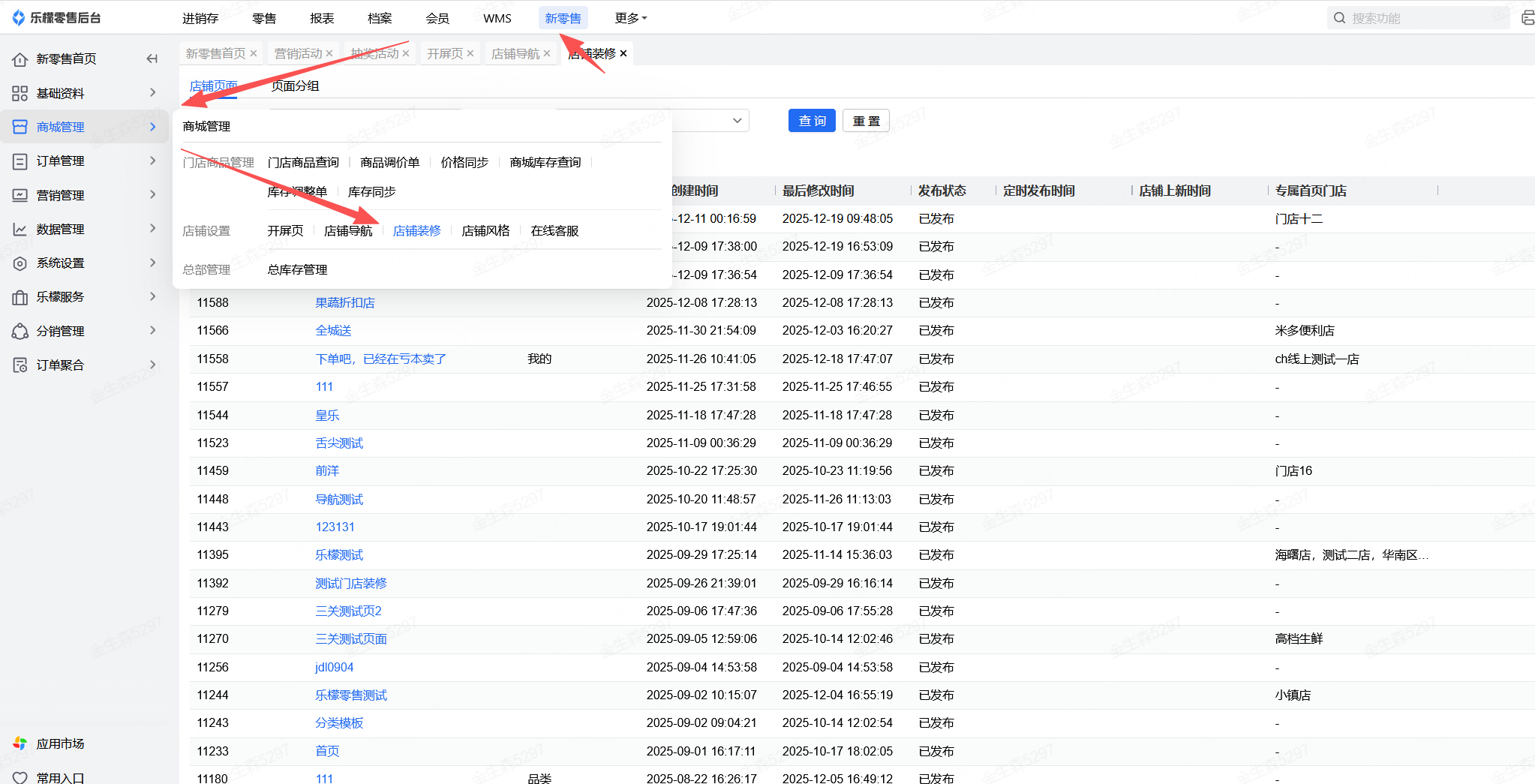
Task: Expand the 分销管理 sidebar chevron
Action: [152, 331]
